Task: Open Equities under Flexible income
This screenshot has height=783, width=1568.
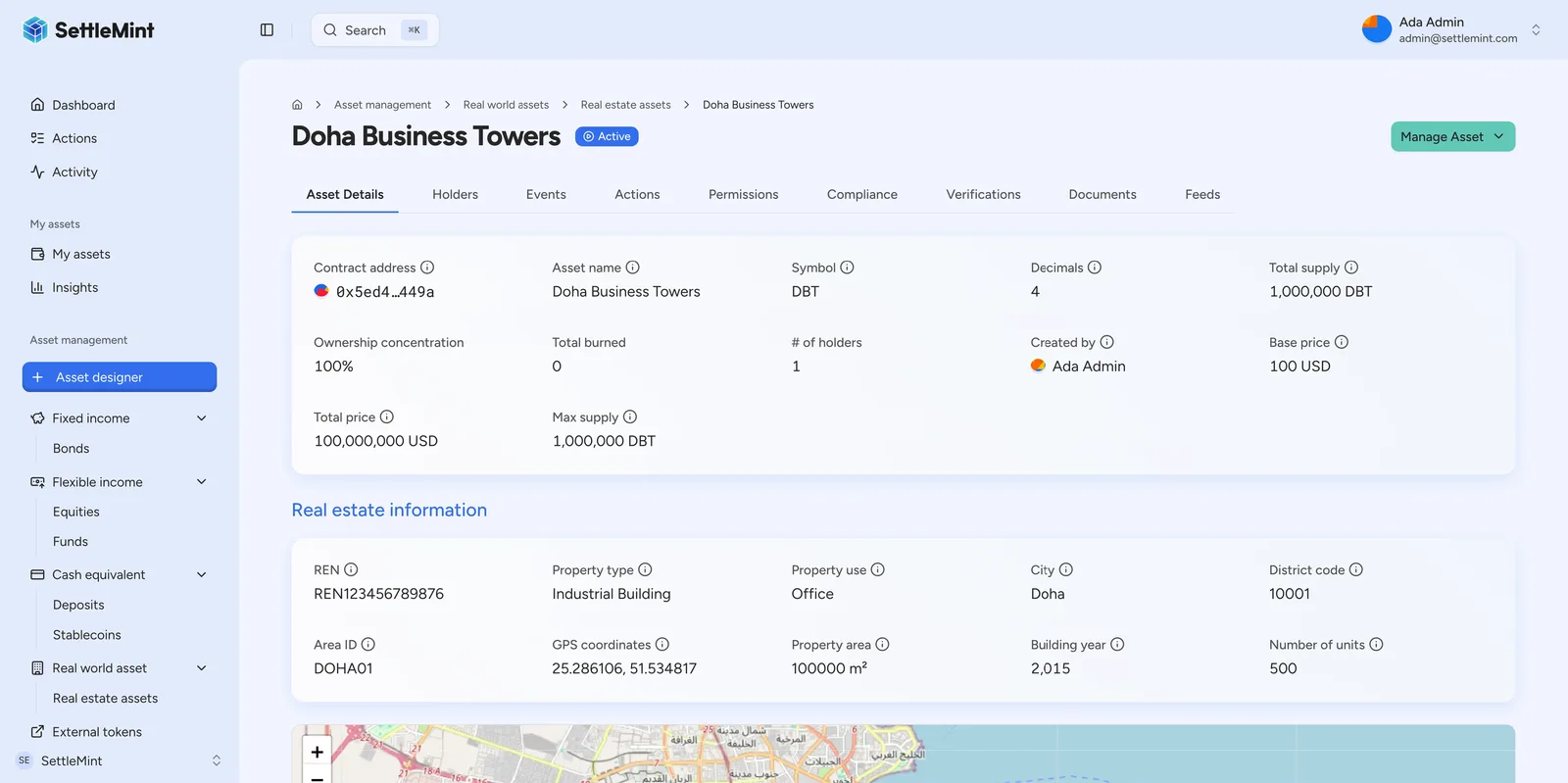Action: pyautogui.click(x=76, y=512)
